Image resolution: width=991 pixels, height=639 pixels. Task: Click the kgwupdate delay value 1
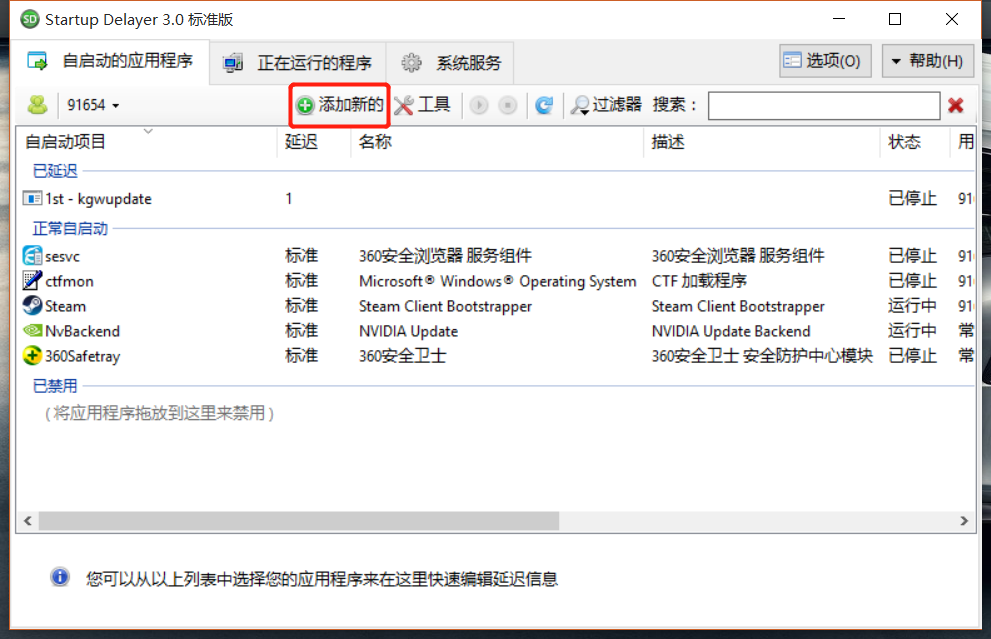[x=289, y=198]
